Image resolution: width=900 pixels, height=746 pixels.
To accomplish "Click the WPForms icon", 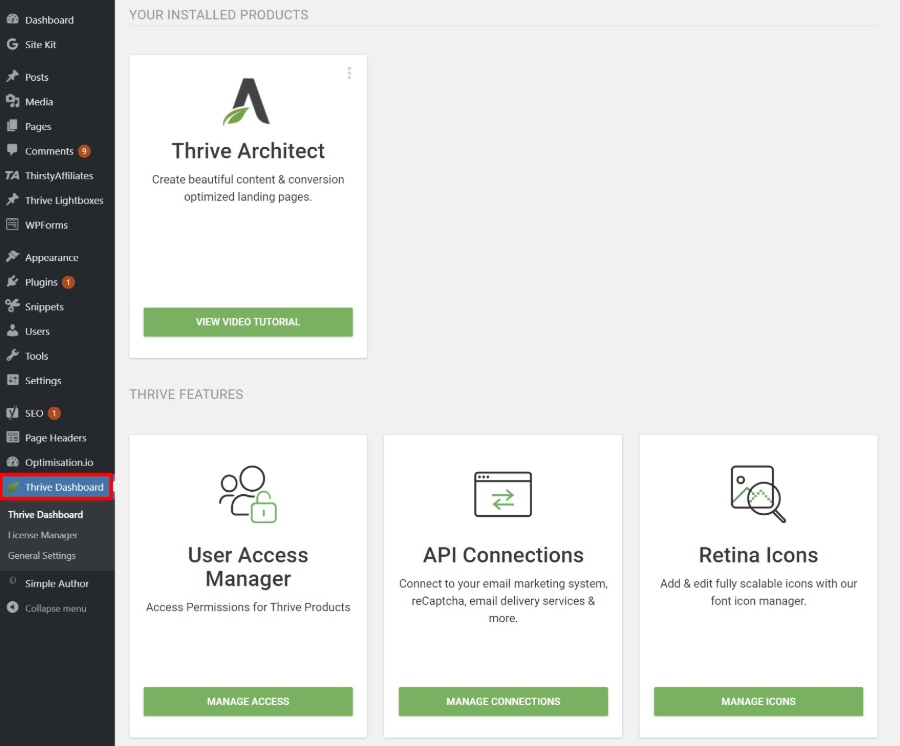I will point(13,224).
